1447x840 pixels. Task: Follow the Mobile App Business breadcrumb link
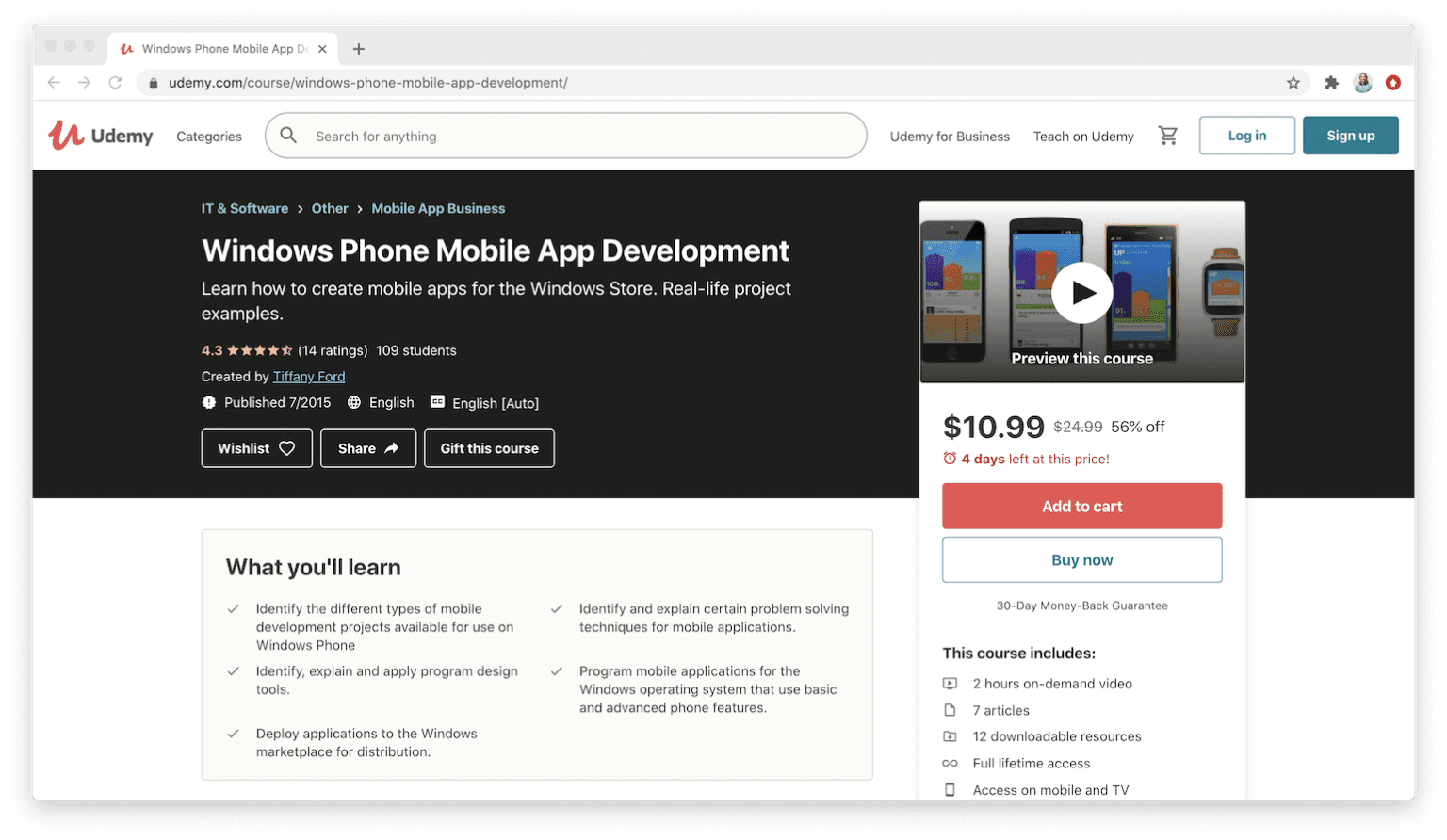pyautogui.click(x=438, y=208)
